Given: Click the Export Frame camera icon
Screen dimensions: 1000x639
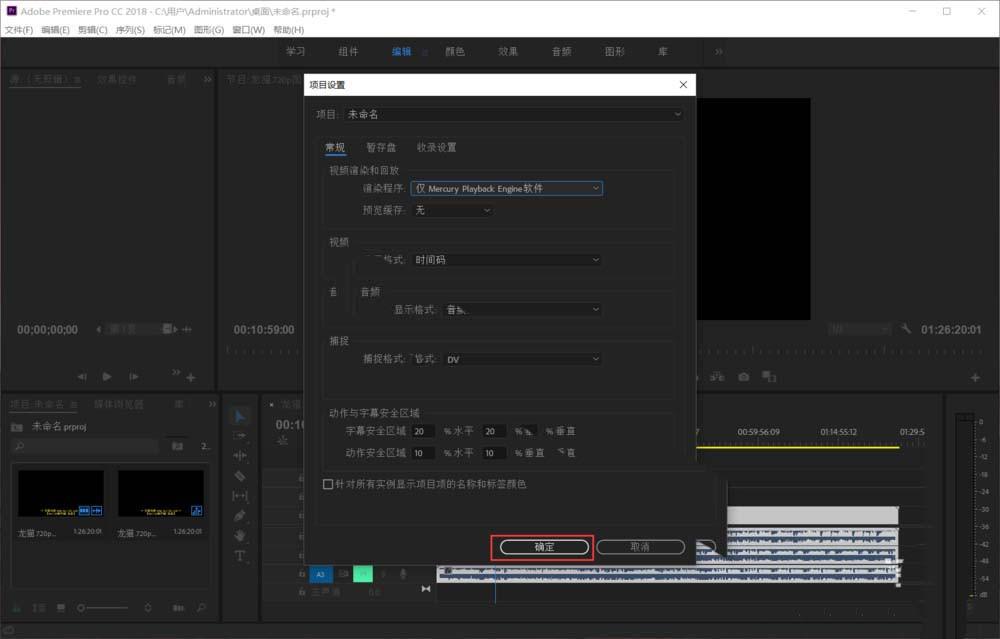Looking at the screenshot, I should pos(744,377).
